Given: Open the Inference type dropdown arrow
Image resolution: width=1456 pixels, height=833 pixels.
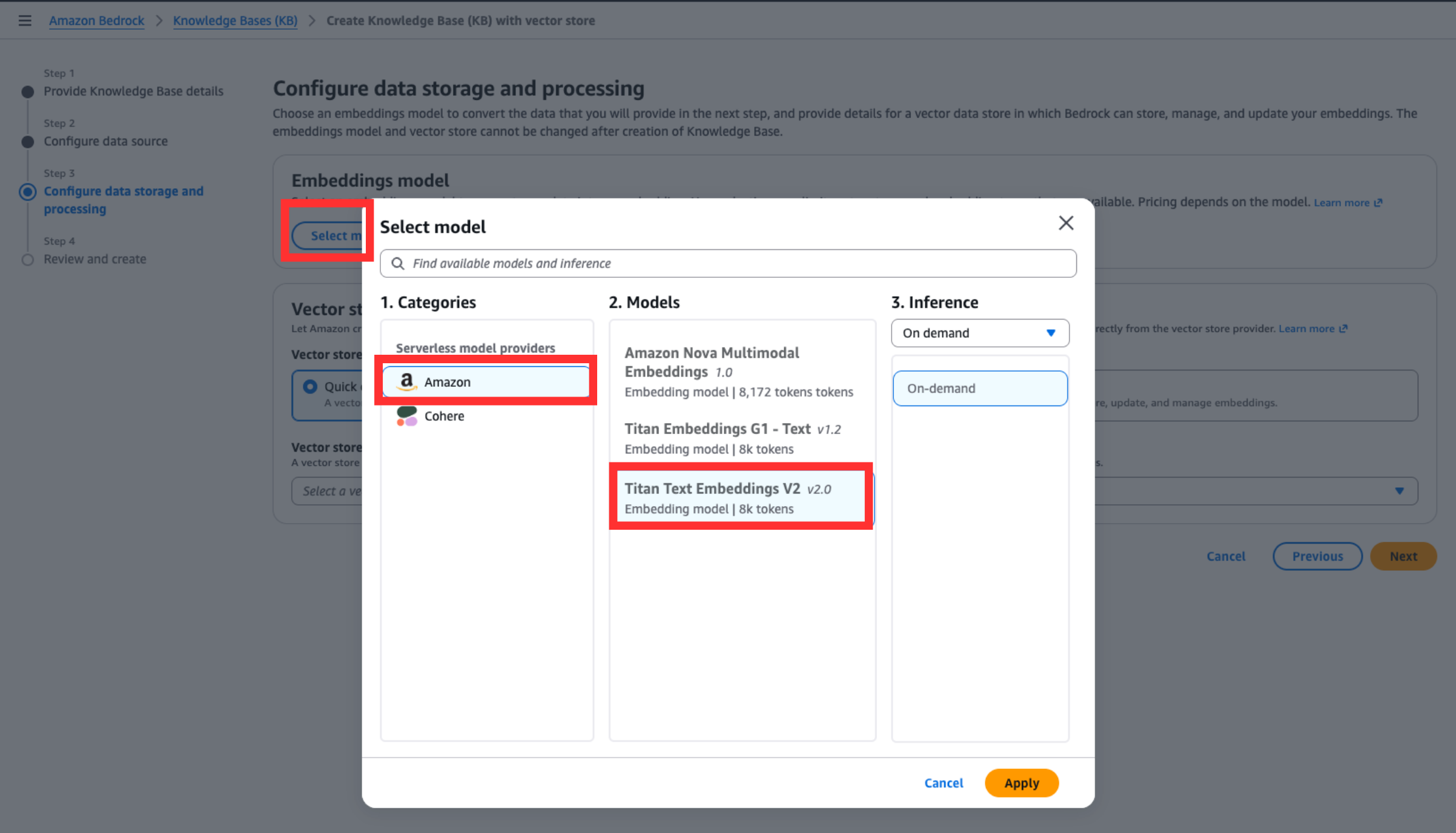Looking at the screenshot, I should point(1051,333).
